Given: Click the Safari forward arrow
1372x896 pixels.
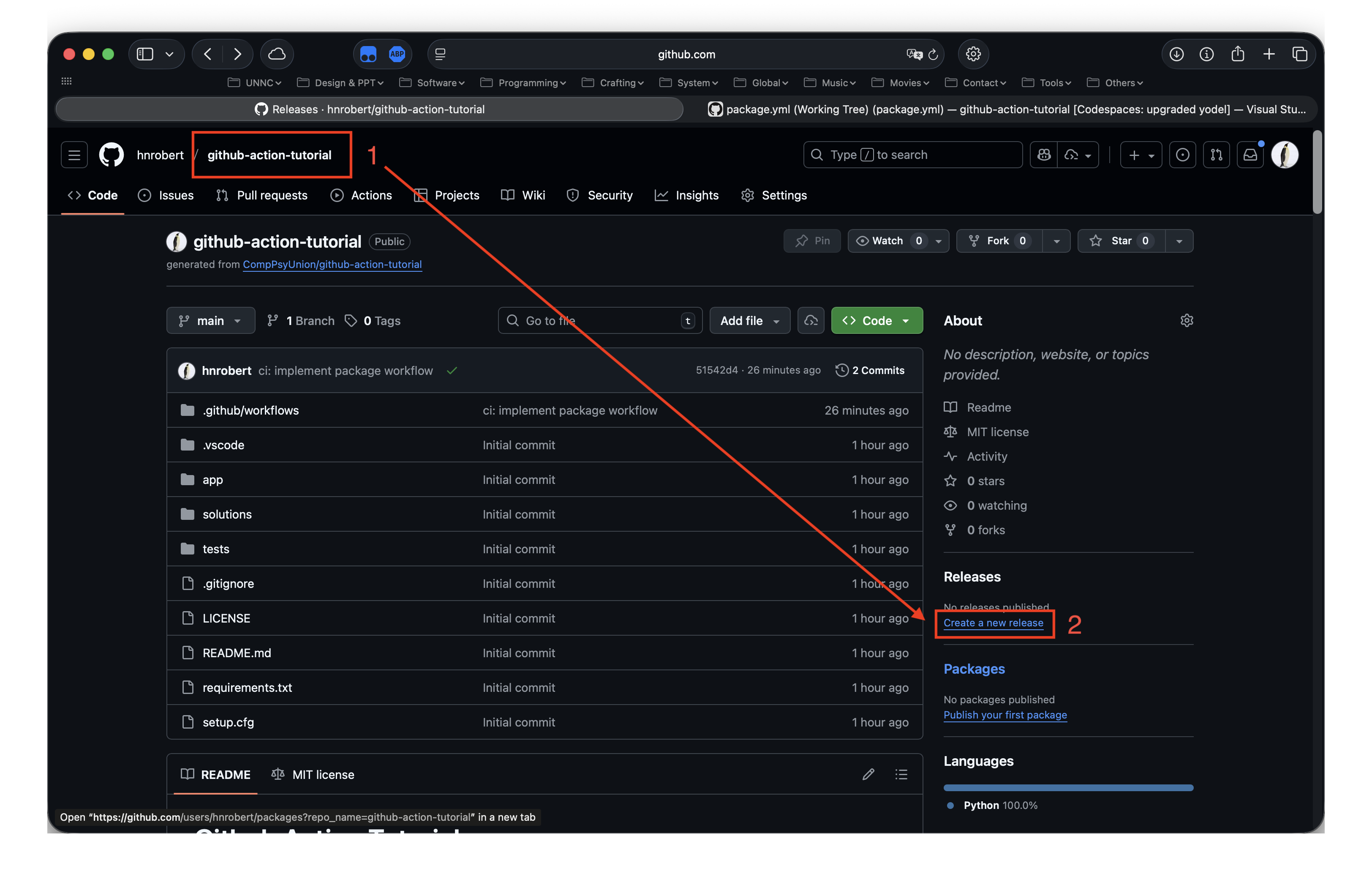Looking at the screenshot, I should pyautogui.click(x=237, y=54).
